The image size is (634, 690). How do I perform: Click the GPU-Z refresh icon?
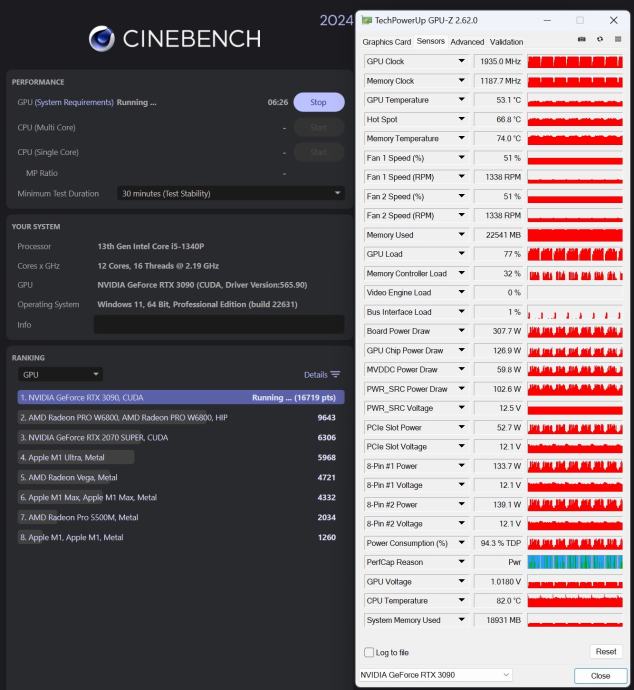[600, 40]
